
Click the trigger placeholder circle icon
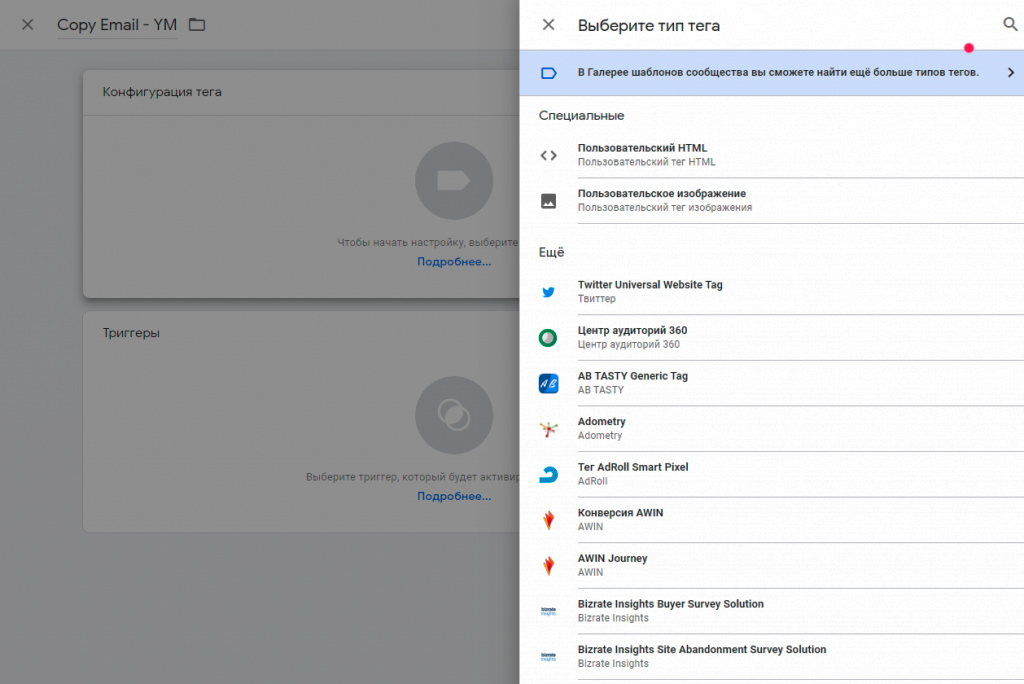[x=454, y=415]
